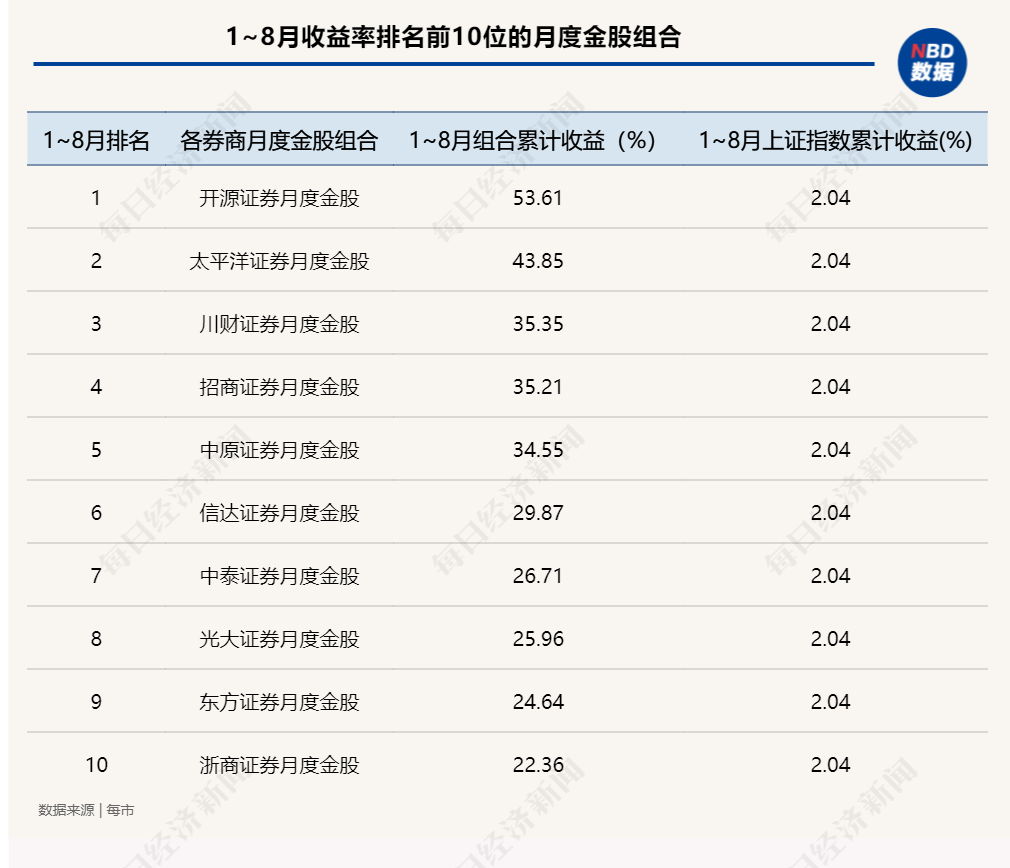Screen dimensions: 1010x868
Task: Click the 数据来源 | 每市 footer note
Action: tap(86, 810)
